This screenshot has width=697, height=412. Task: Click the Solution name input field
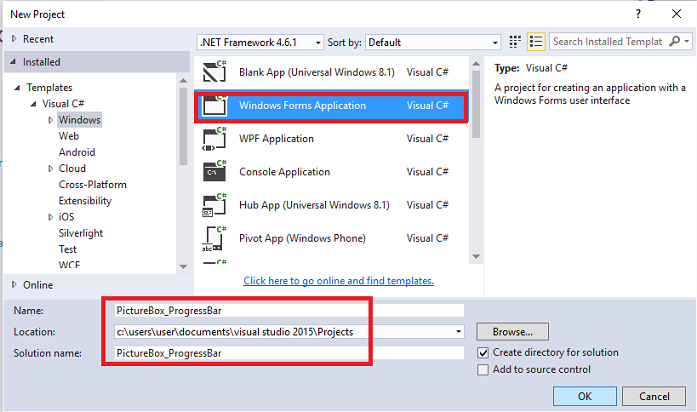pyautogui.click(x=289, y=353)
